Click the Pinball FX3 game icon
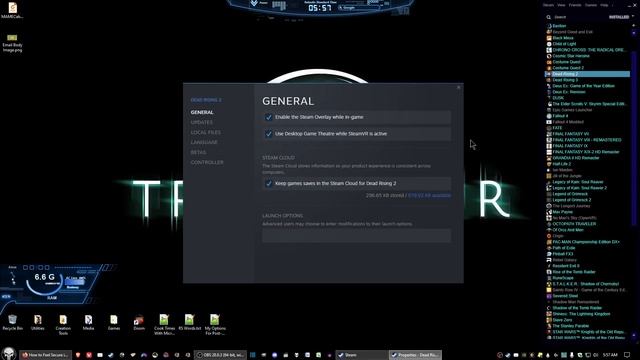Image resolution: width=640 pixels, height=360 pixels. point(549,254)
